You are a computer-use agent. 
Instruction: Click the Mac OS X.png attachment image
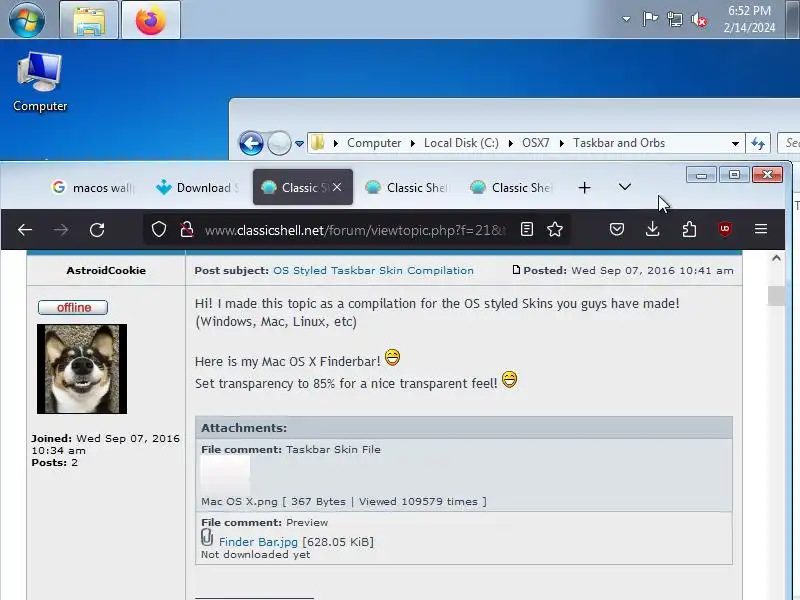[x=225, y=474]
